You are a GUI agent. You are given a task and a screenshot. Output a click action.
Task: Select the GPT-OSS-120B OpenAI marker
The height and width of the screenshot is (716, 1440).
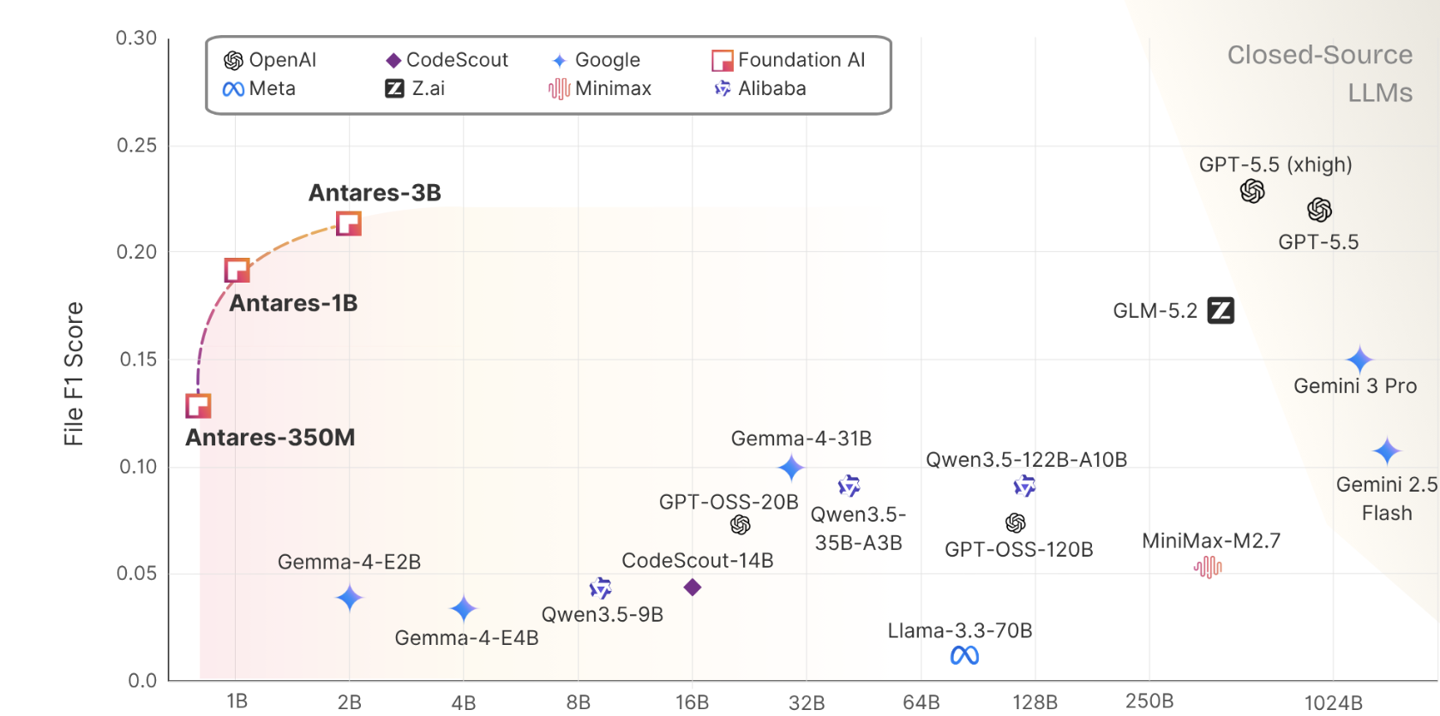coord(1016,523)
